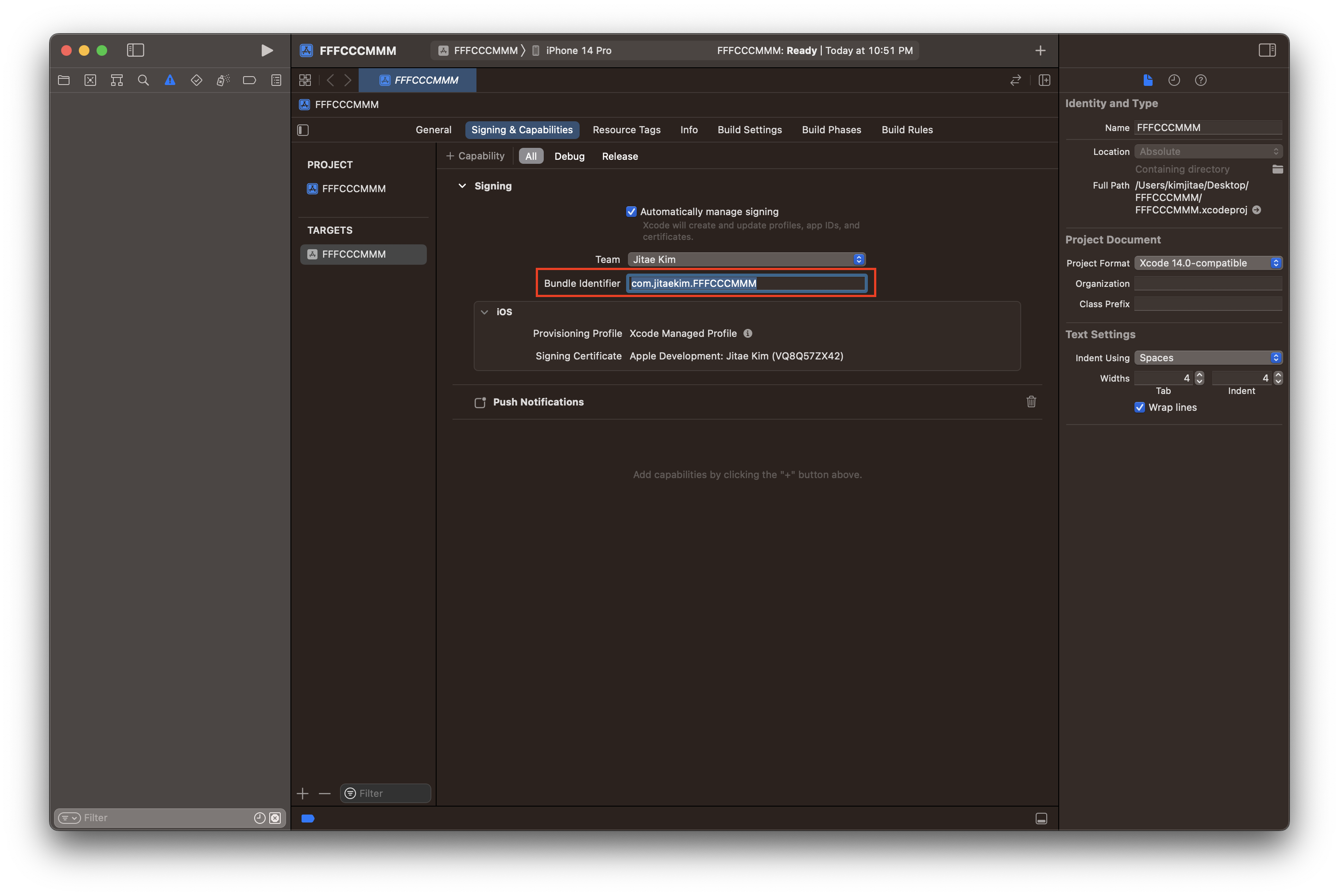Viewport: 1339px width, 896px height.
Task: Select the Debug configuration filter
Action: click(x=569, y=156)
